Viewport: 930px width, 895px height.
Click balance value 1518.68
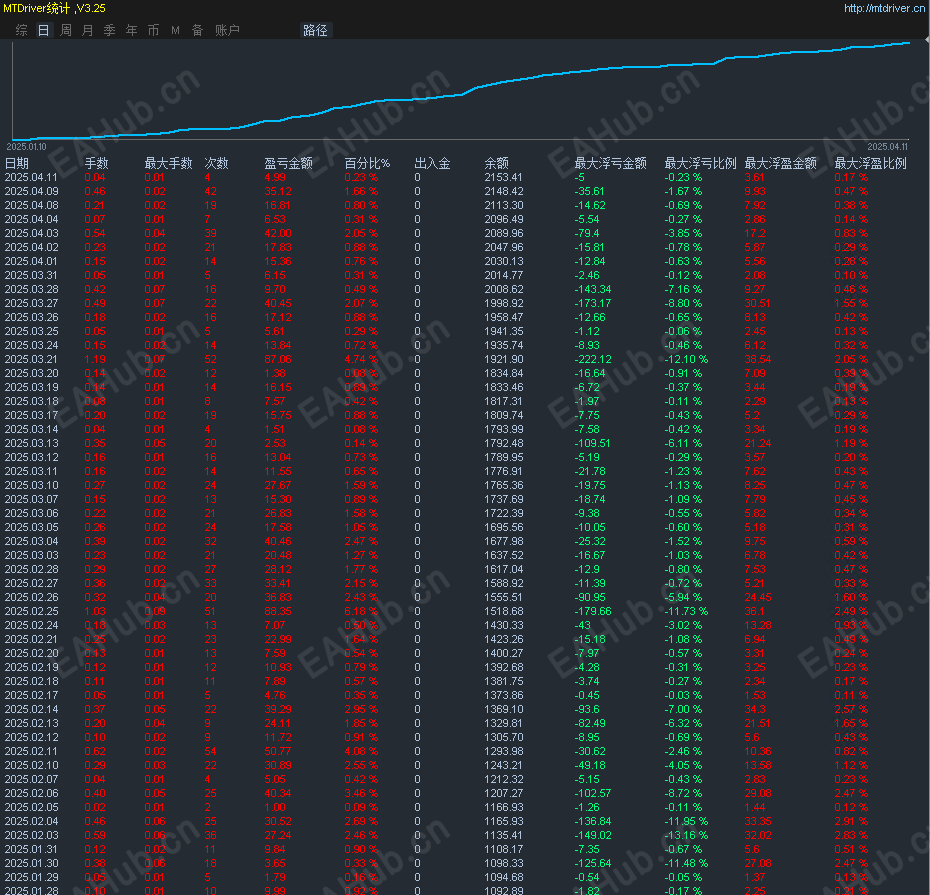[504, 611]
